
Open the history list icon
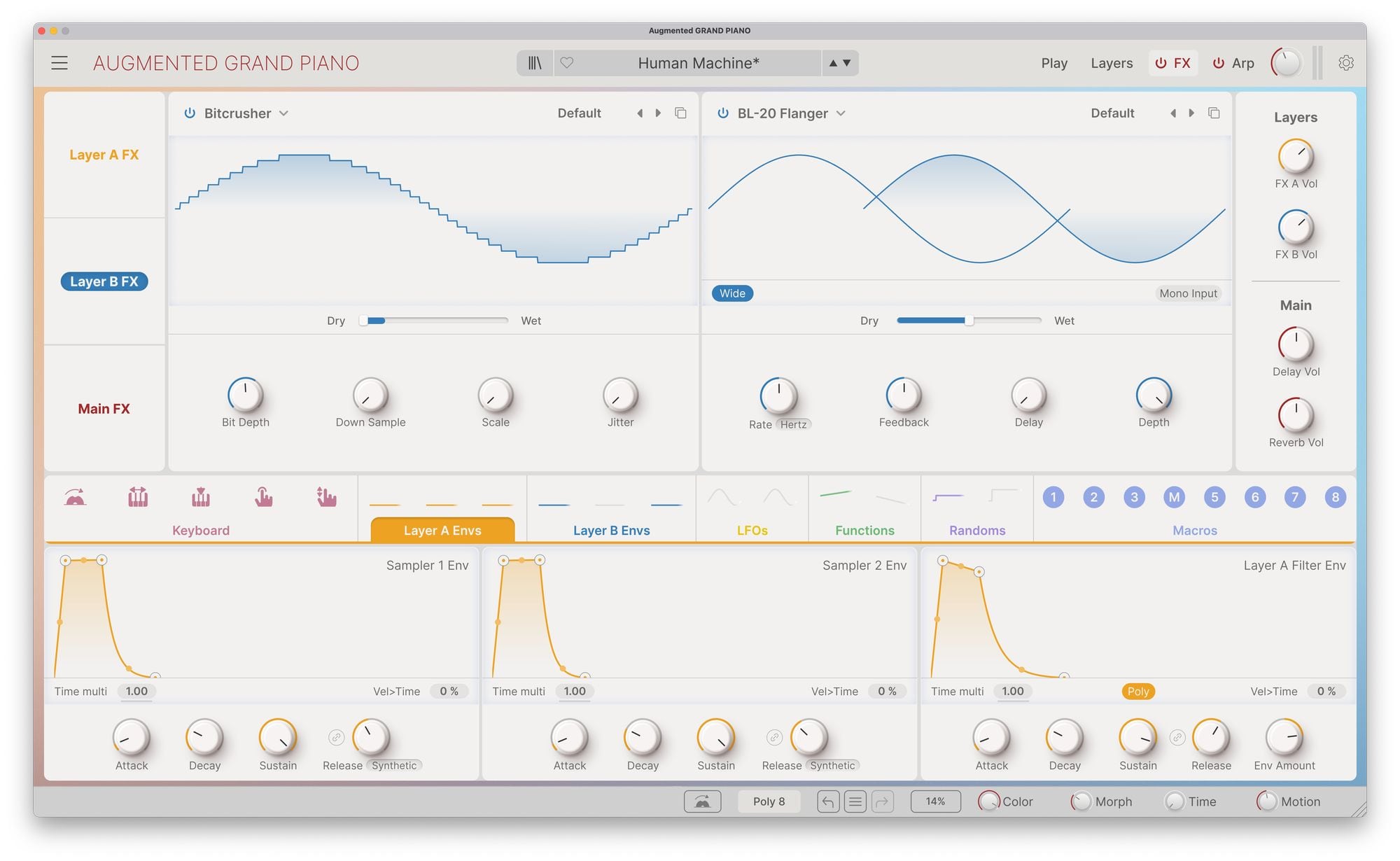[x=855, y=801]
